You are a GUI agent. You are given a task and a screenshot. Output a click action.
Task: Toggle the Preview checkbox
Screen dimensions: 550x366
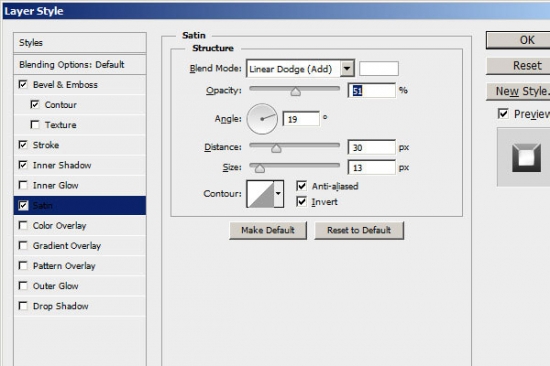pyautogui.click(x=503, y=114)
